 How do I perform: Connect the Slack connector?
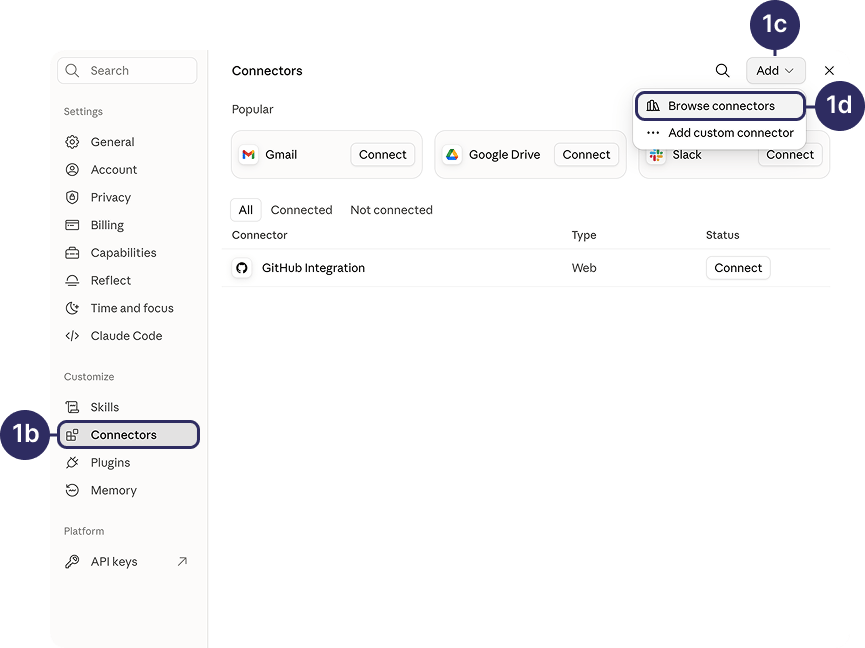coord(790,156)
